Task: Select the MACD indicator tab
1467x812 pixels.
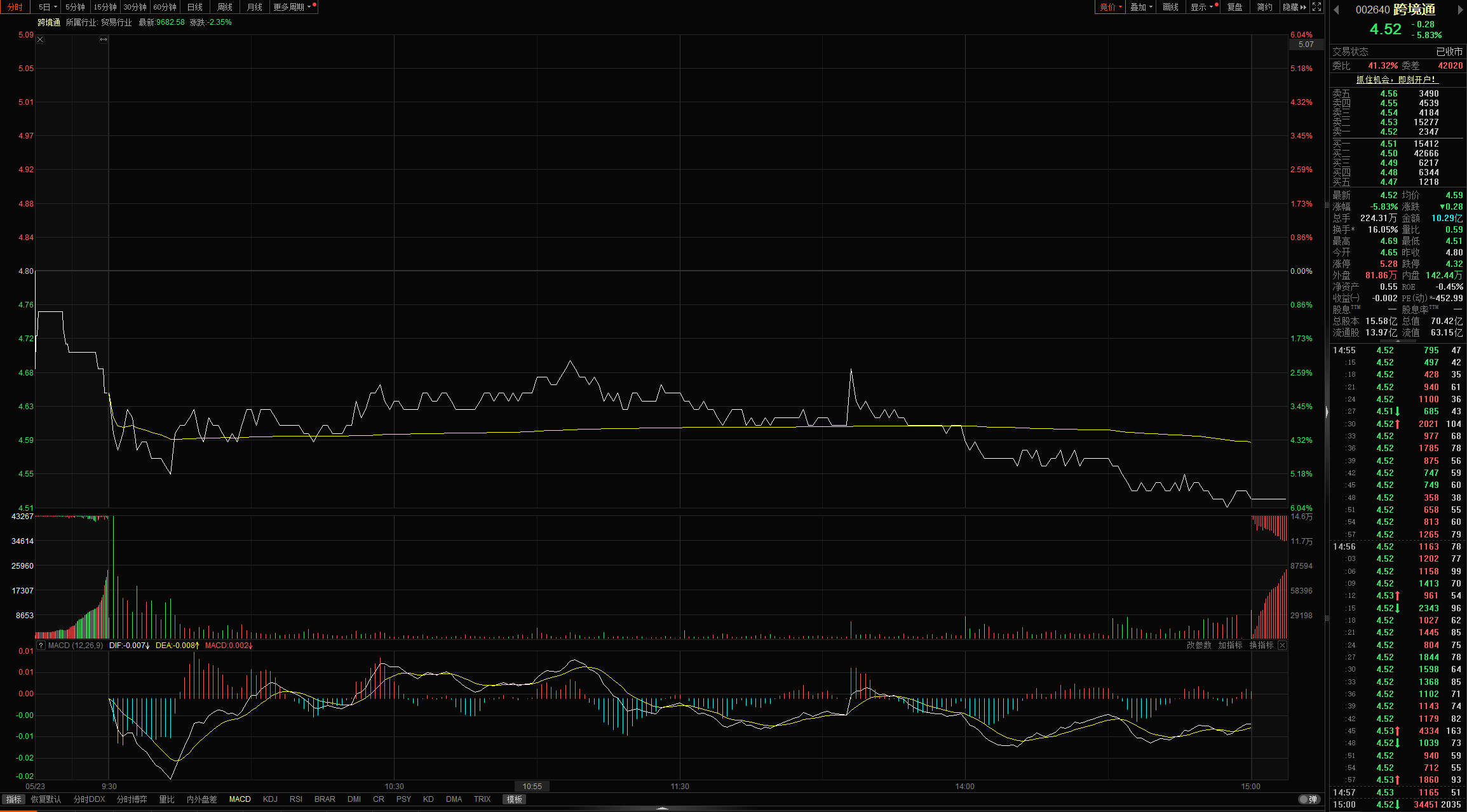Action: [x=240, y=799]
